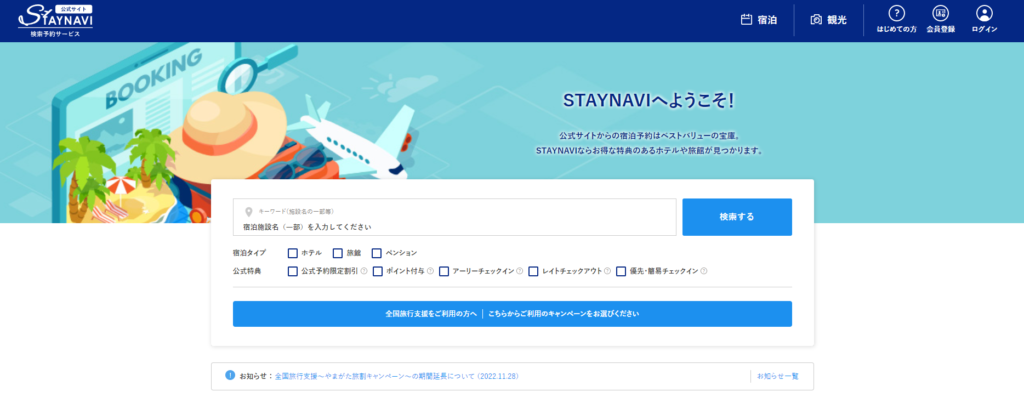1024x420 pixels.
Task: Click help icon next to ポイント付与
Action: (430, 271)
